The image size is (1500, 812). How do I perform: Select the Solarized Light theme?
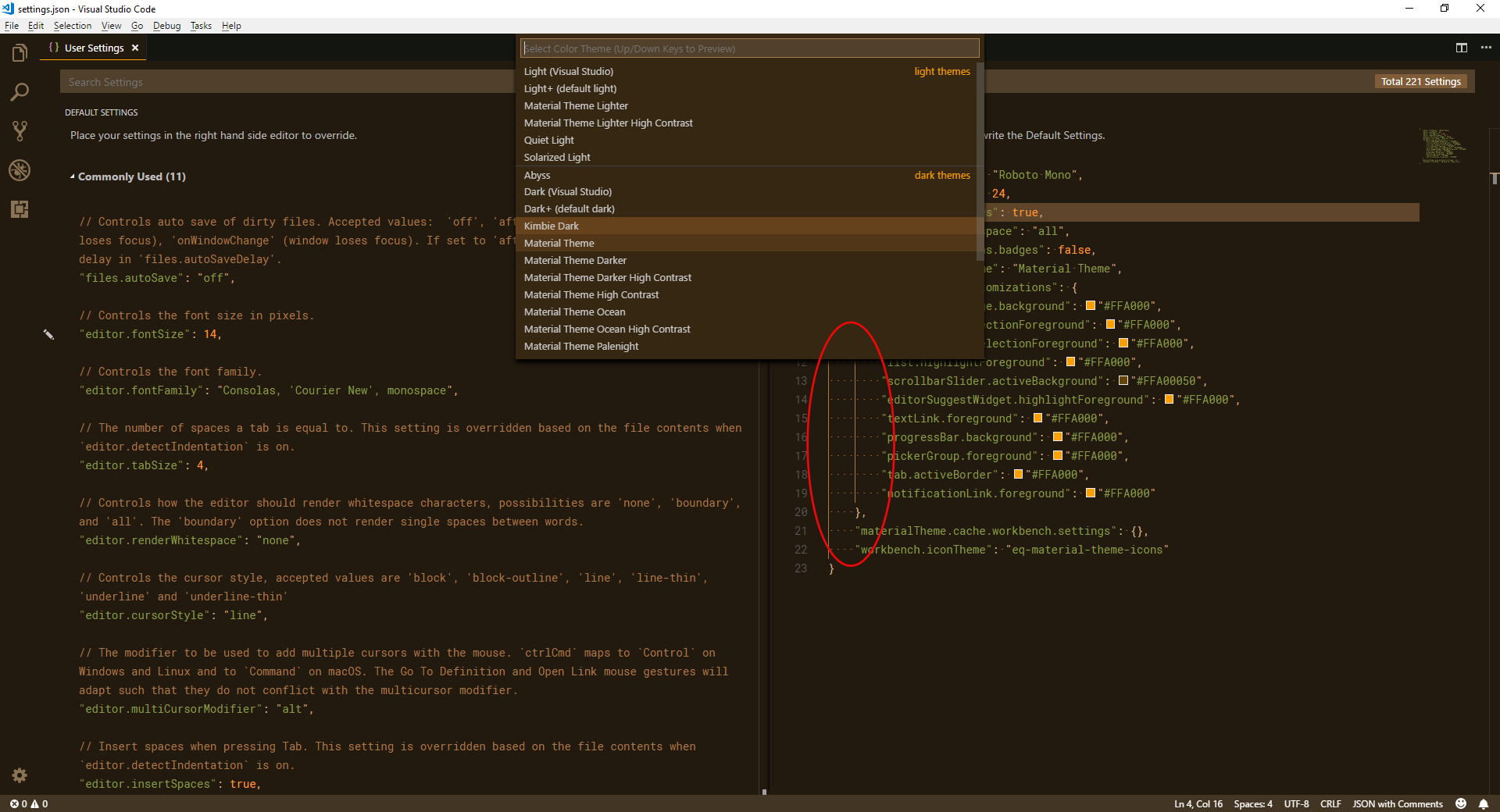746,157
